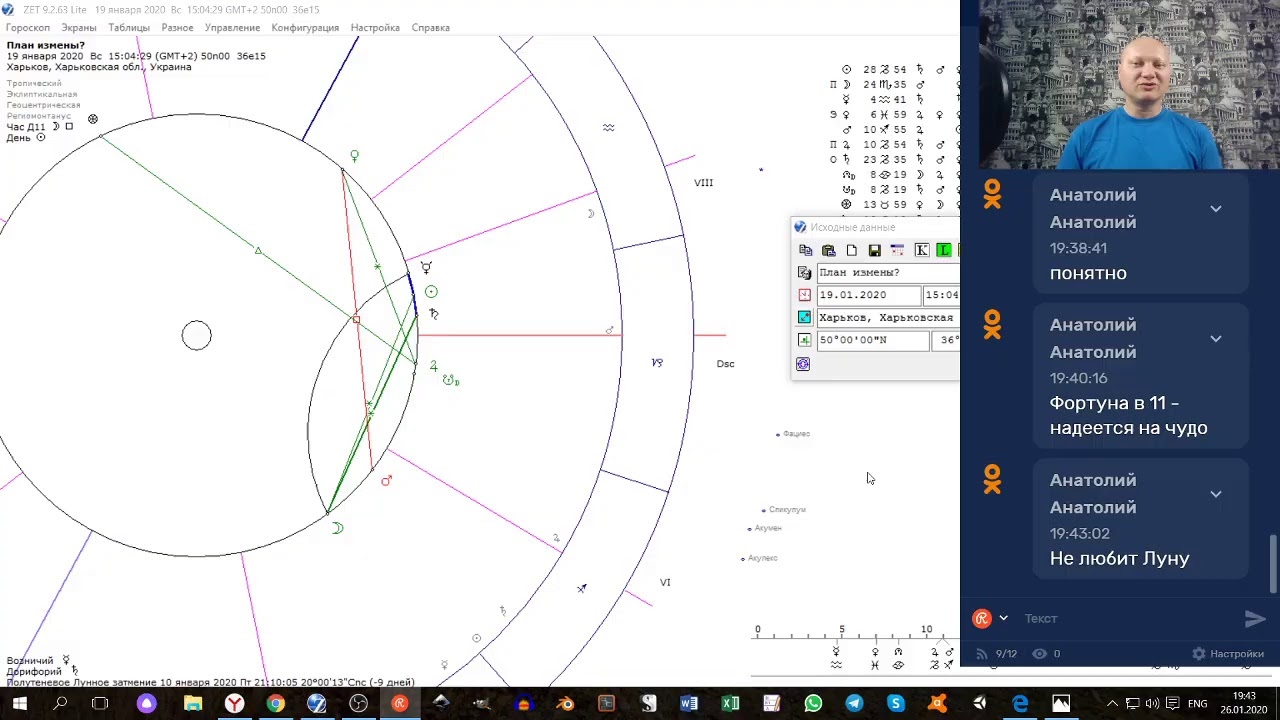Expand the chevron on the Фортуна в 11 message
The image size is (1280, 720).
[x=1216, y=339]
